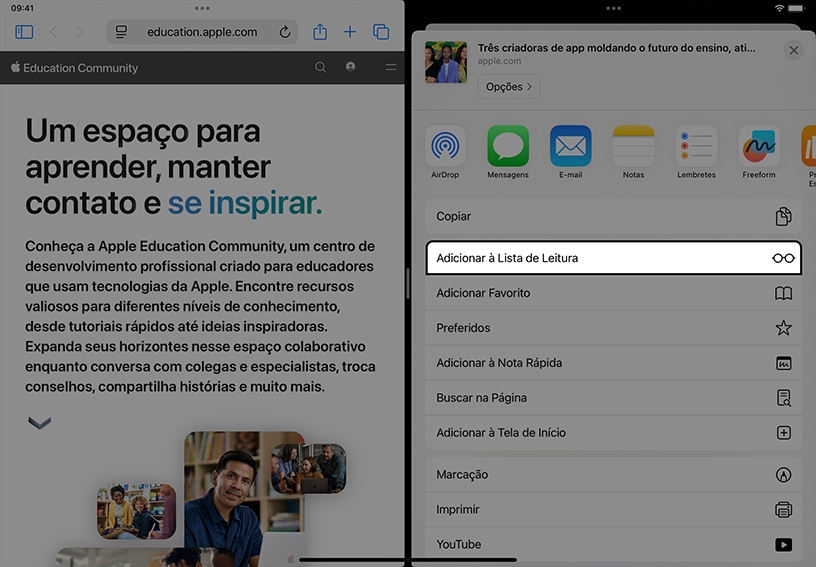Choose Imprimir action
Viewport: 816px width, 567px height.
614,509
